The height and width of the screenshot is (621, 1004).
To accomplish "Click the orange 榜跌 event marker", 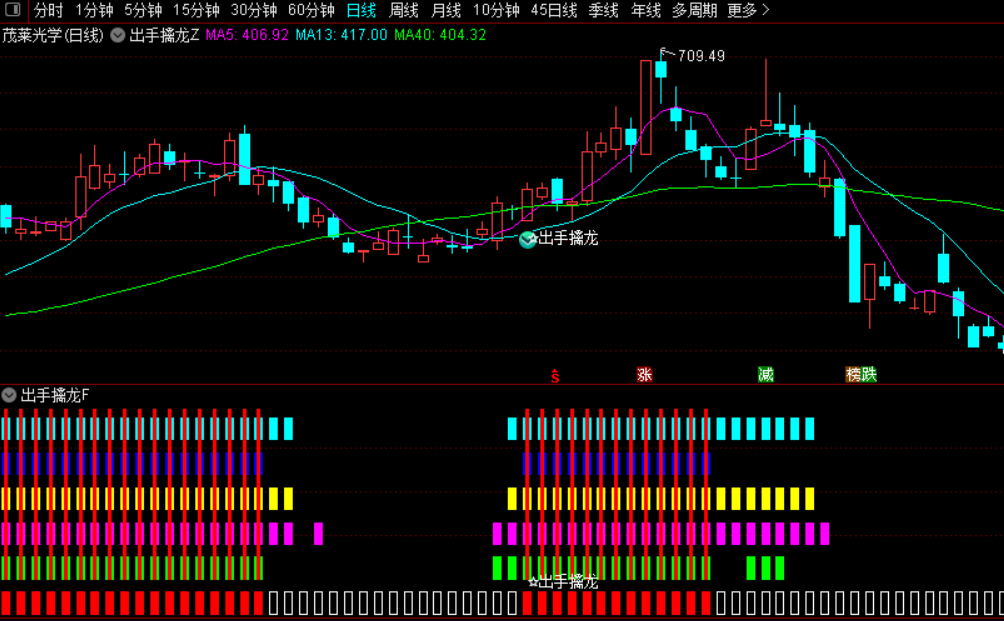I will click(861, 375).
